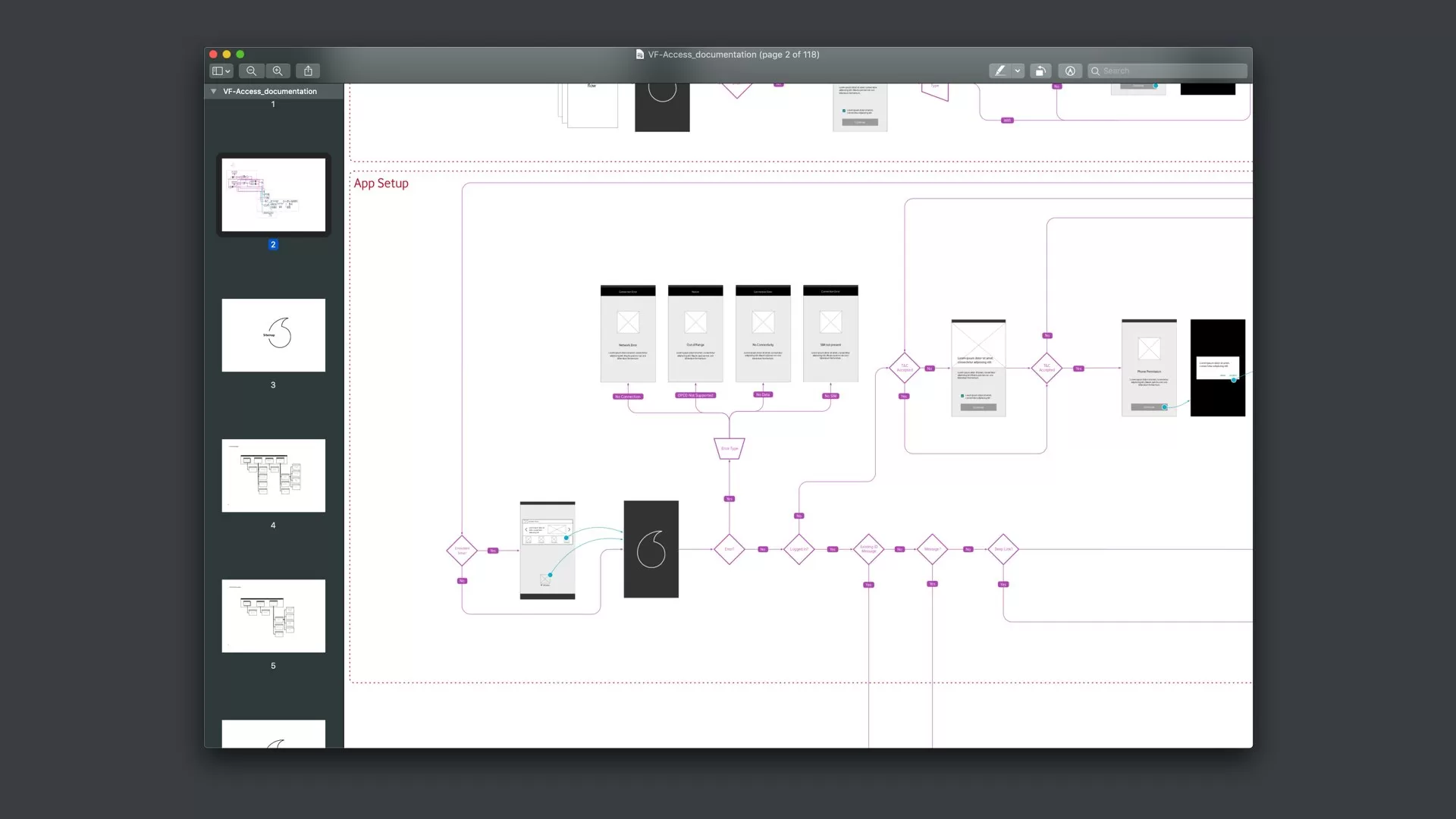Click the Error Type trapezoid node

(x=729, y=448)
